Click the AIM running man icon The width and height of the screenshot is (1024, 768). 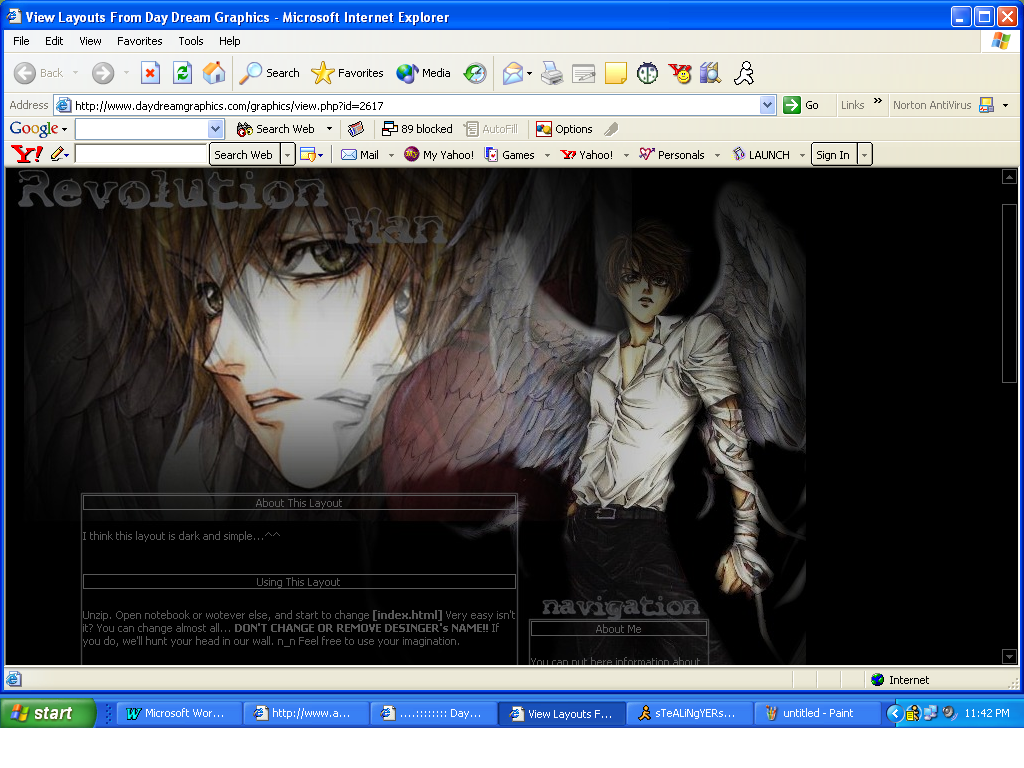(743, 73)
